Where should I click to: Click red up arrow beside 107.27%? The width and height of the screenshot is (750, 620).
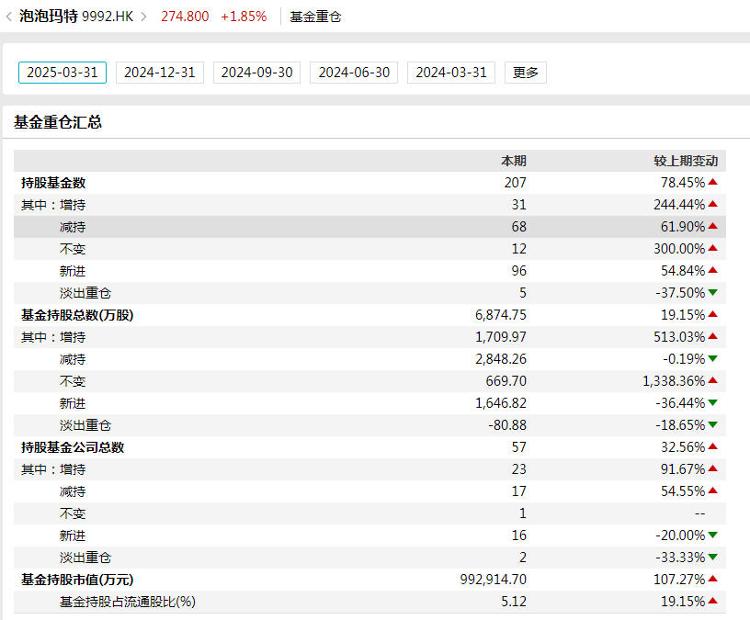tap(713, 579)
